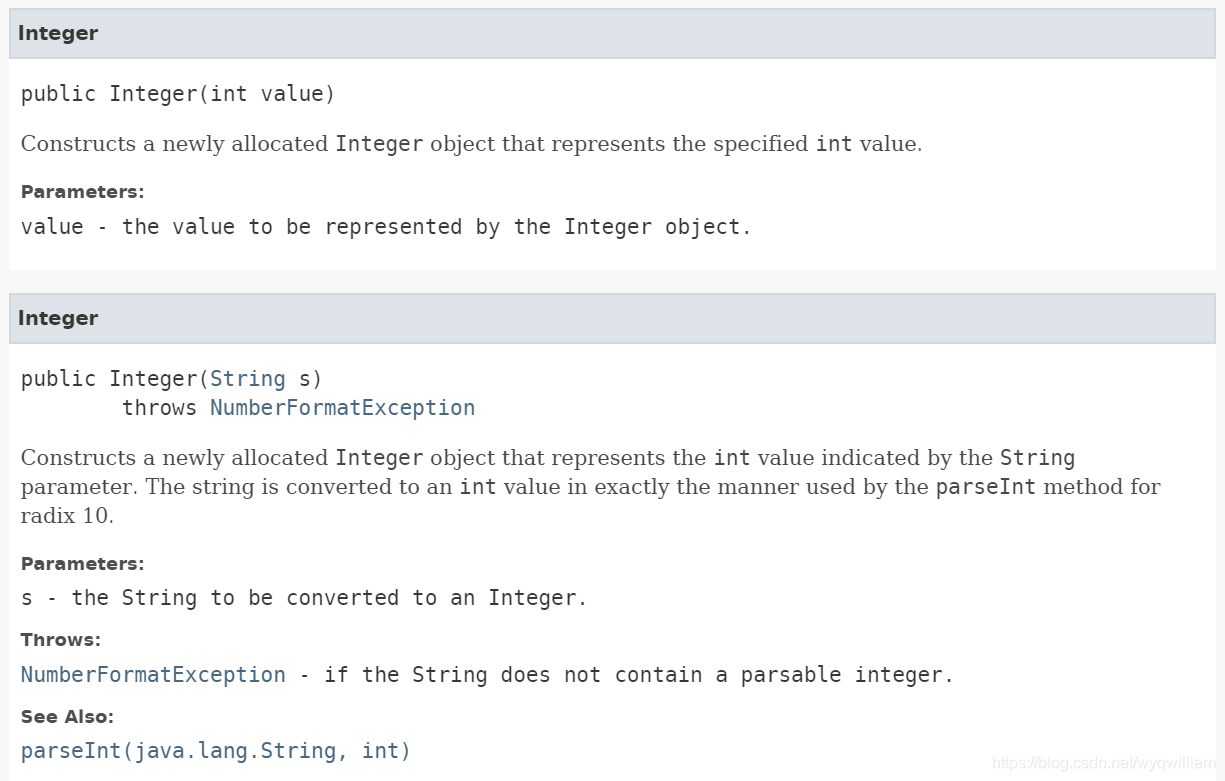Follow the parseInt(java.lang.String, int) See Also link

(216, 751)
